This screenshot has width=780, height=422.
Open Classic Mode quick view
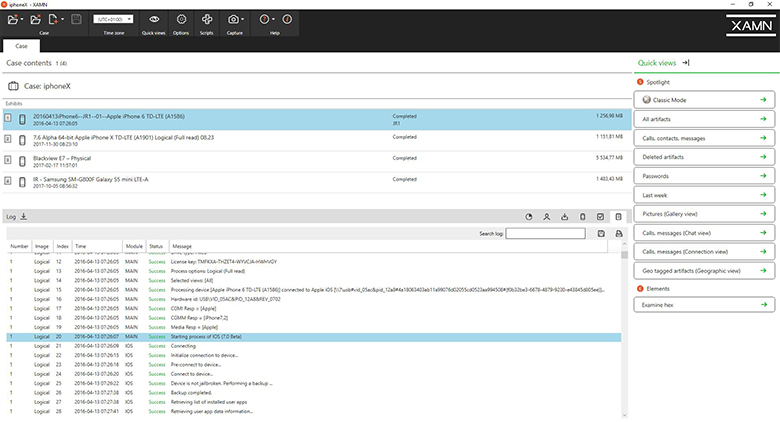(x=704, y=100)
